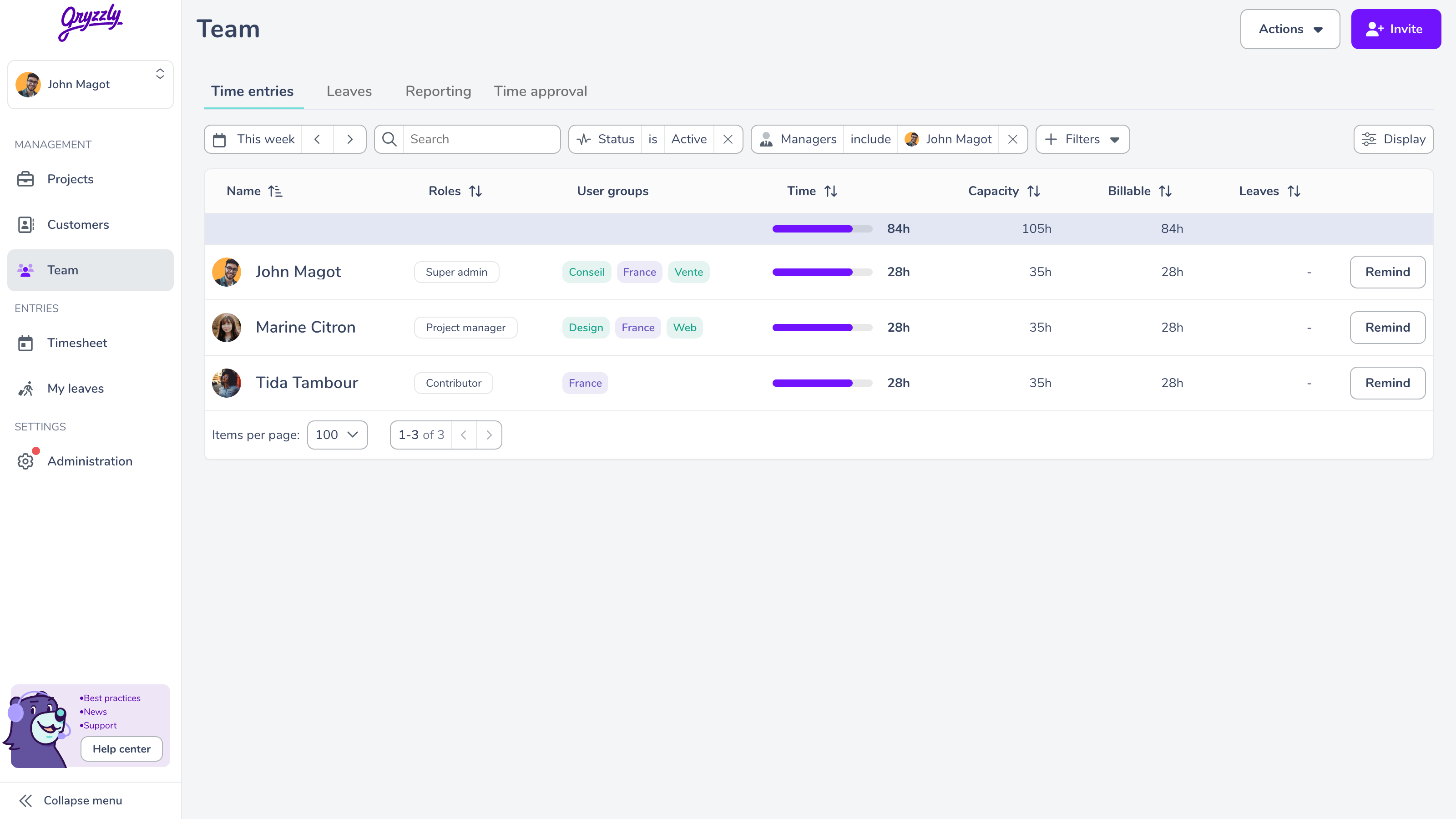Viewport: 1456px width, 819px height.
Task: Open Administration gear icon
Action: (25, 461)
